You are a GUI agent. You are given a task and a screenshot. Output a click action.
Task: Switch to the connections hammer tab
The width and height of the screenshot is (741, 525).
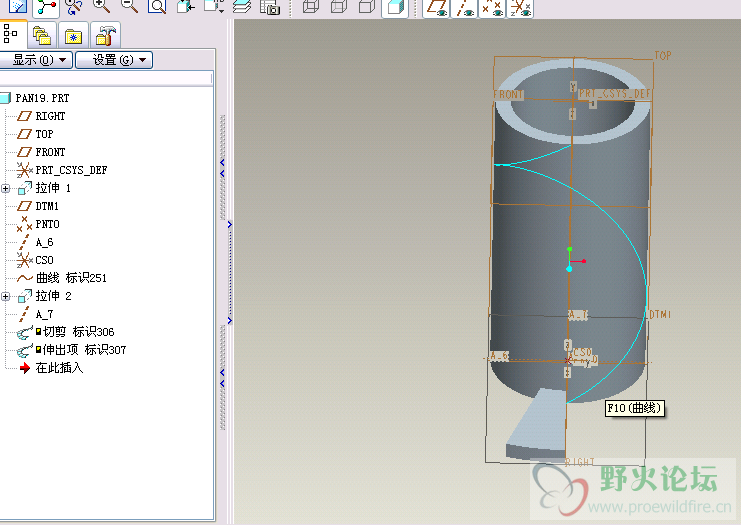coord(105,35)
